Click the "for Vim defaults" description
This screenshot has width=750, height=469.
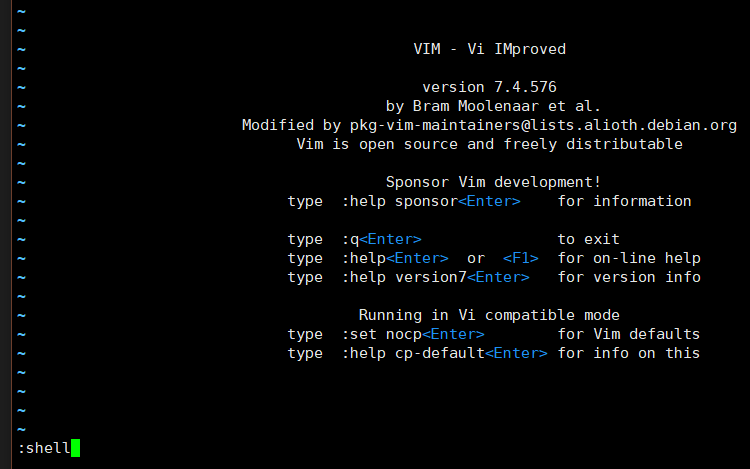tap(629, 334)
